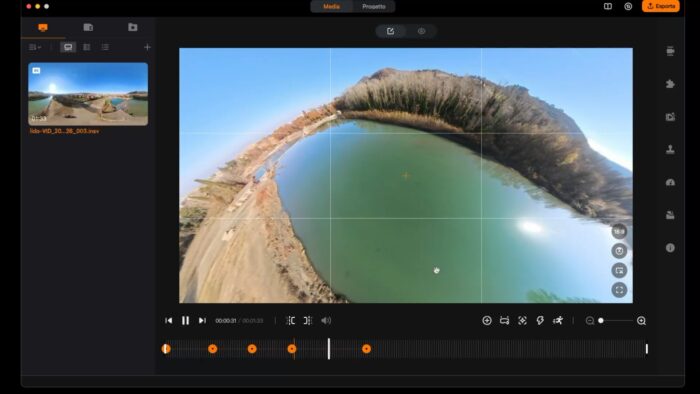Open the stamp-shaped watermark icon in right sidebar

[x=670, y=149]
